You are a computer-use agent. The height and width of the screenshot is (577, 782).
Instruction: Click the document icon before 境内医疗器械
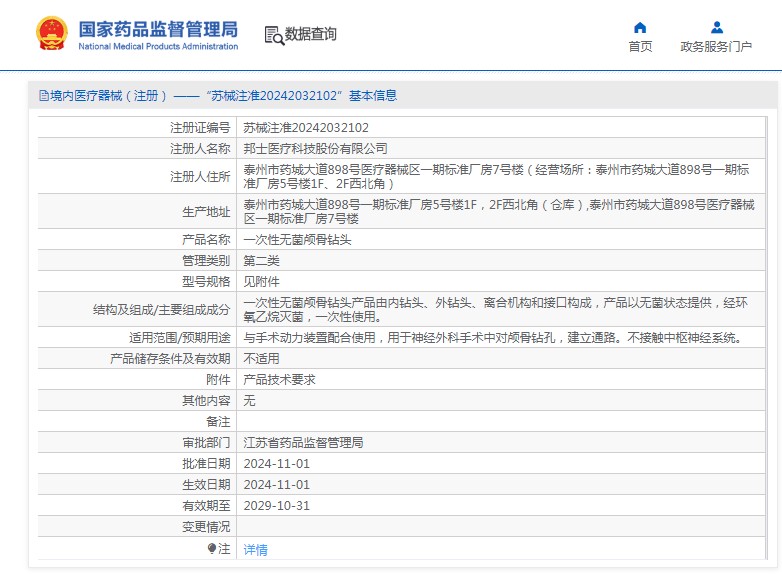pyautogui.click(x=43, y=96)
